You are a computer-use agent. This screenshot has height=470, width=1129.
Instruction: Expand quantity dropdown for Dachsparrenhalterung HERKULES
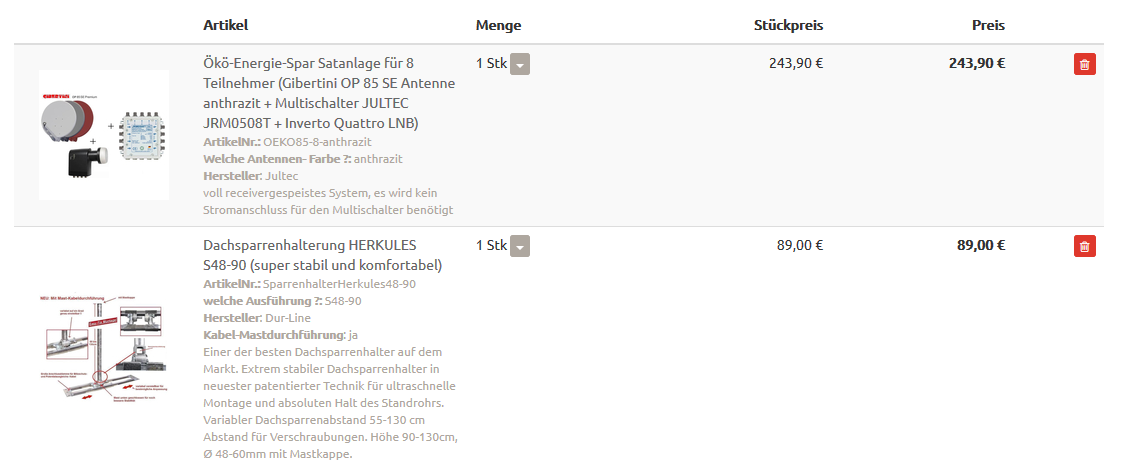[520, 246]
